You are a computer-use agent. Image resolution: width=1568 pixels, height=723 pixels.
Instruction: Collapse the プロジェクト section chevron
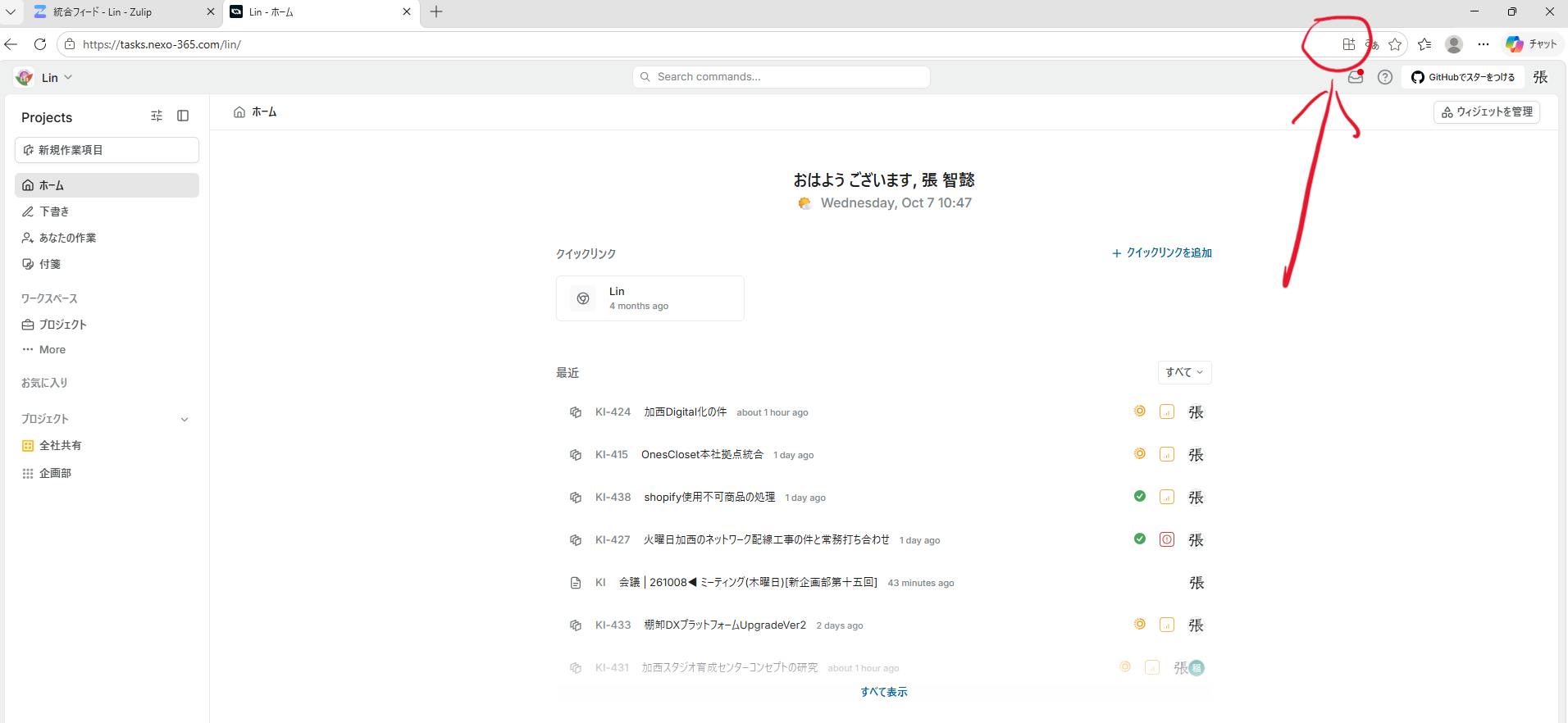[x=185, y=420]
